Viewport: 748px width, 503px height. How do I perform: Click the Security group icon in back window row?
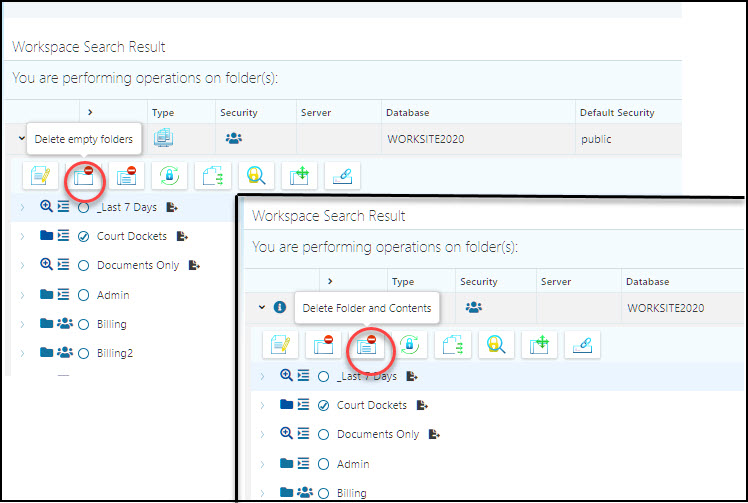tap(234, 138)
